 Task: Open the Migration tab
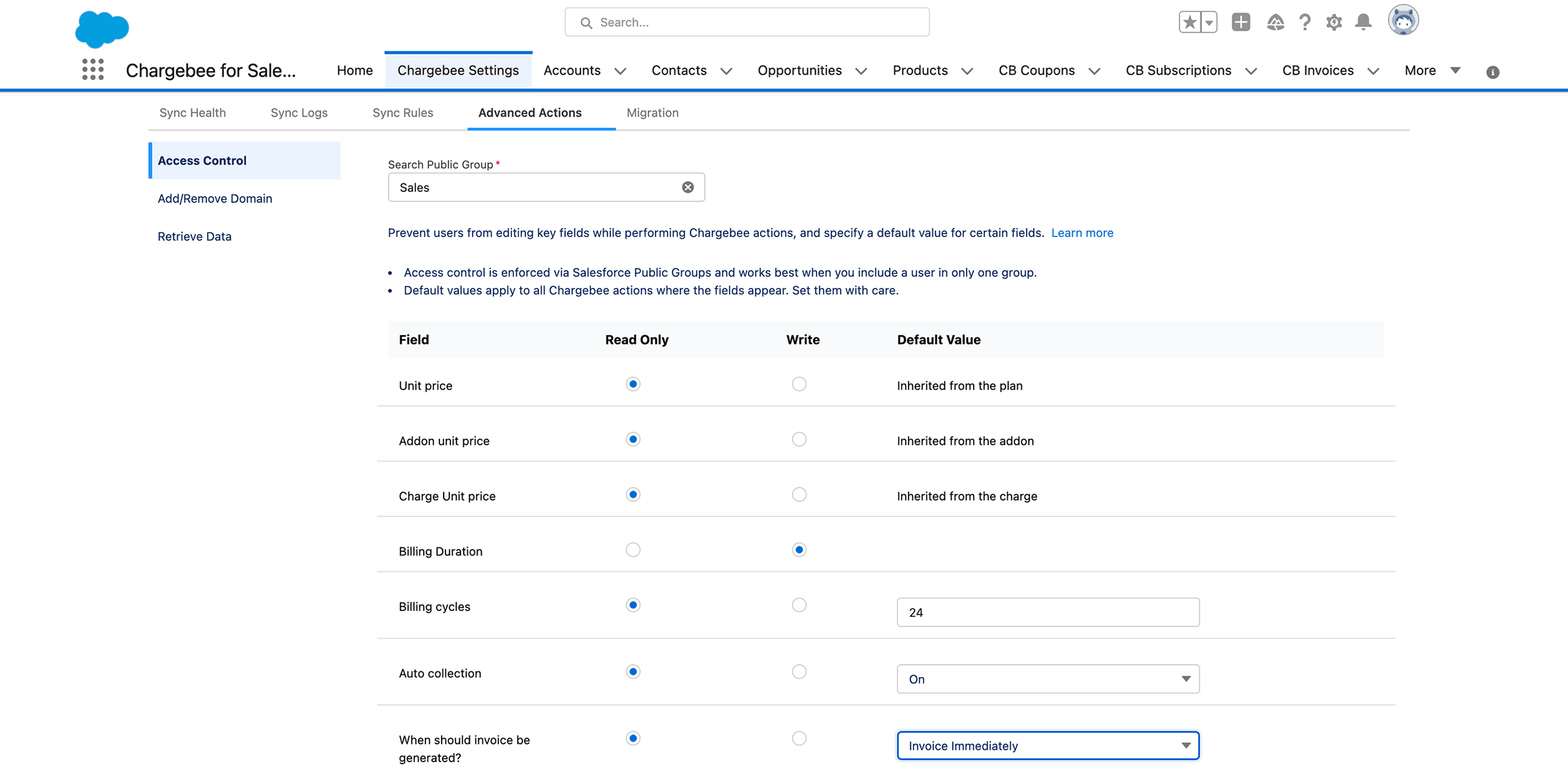[x=652, y=113]
